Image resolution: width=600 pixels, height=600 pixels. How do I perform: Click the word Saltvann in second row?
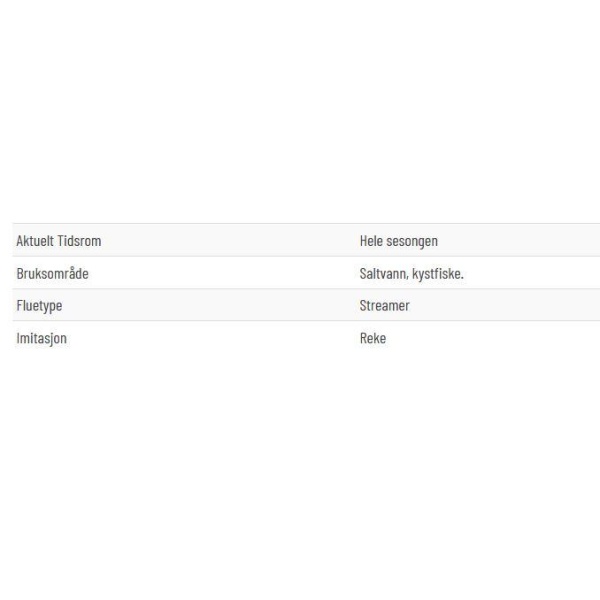[x=383, y=274]
